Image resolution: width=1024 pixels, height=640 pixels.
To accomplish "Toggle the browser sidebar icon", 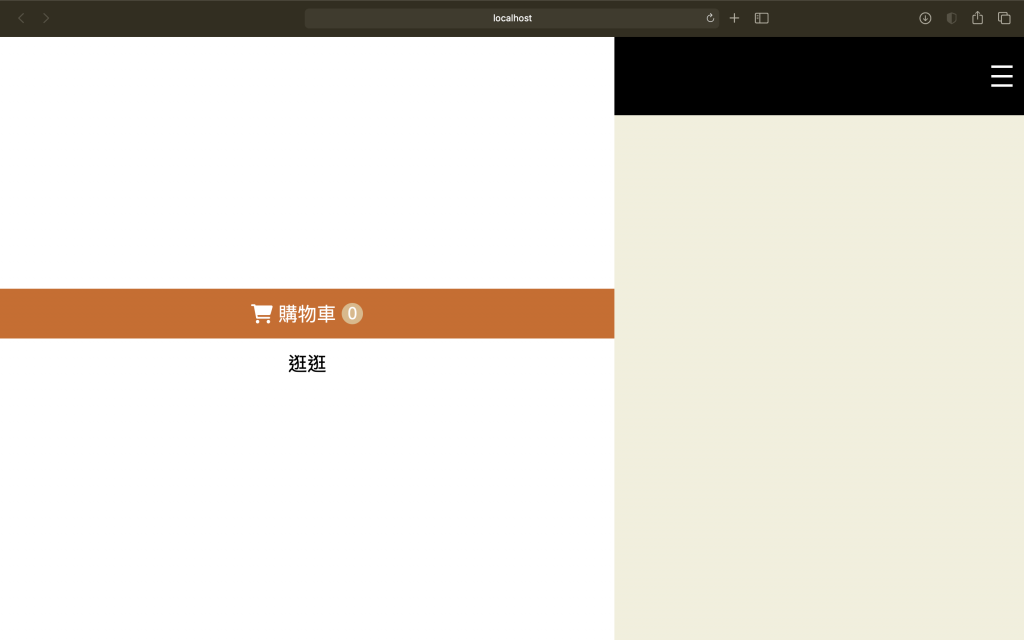I will (761, 18).
